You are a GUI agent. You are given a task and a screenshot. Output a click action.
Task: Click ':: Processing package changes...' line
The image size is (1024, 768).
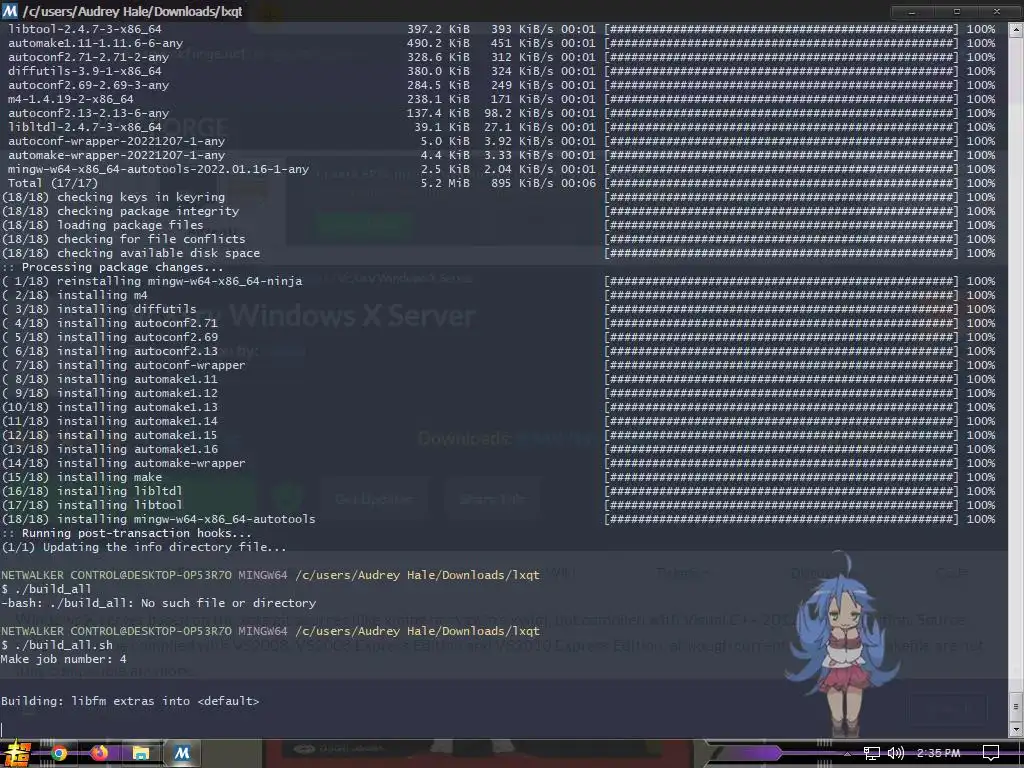tap(112, 267)
